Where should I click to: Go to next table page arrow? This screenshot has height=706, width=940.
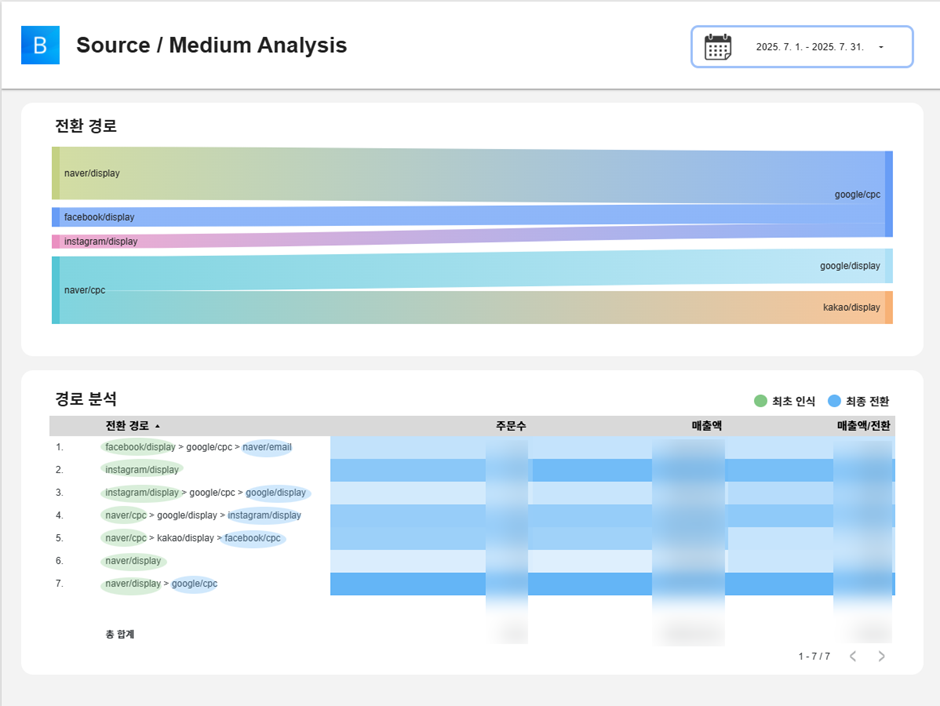pos(881,656)
